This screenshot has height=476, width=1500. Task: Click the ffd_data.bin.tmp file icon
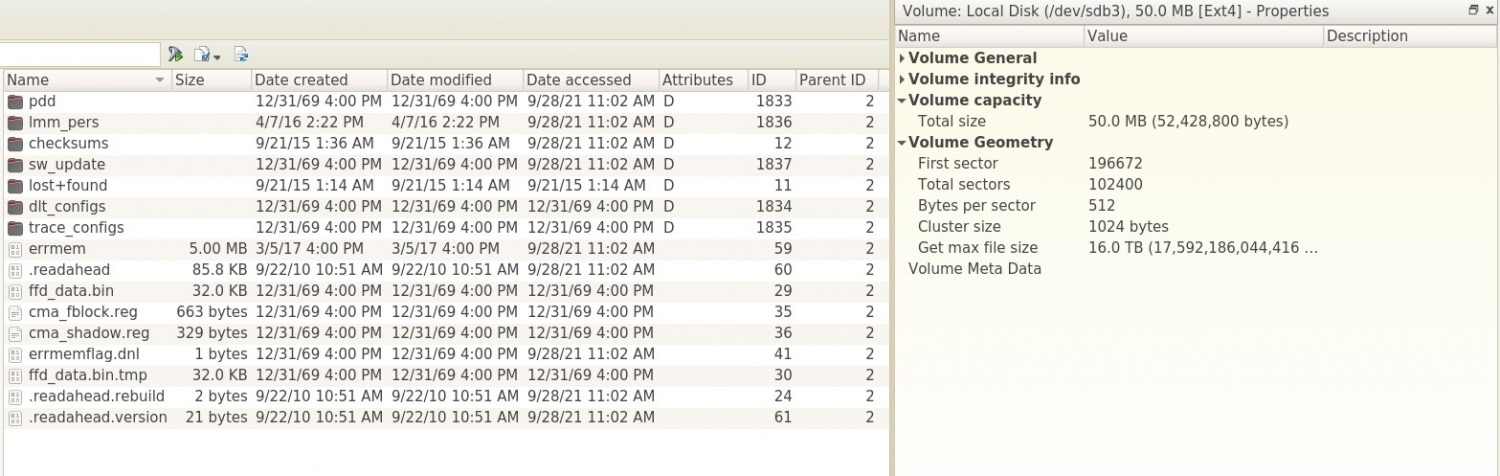pyautogui.click(x=15, y=375)
